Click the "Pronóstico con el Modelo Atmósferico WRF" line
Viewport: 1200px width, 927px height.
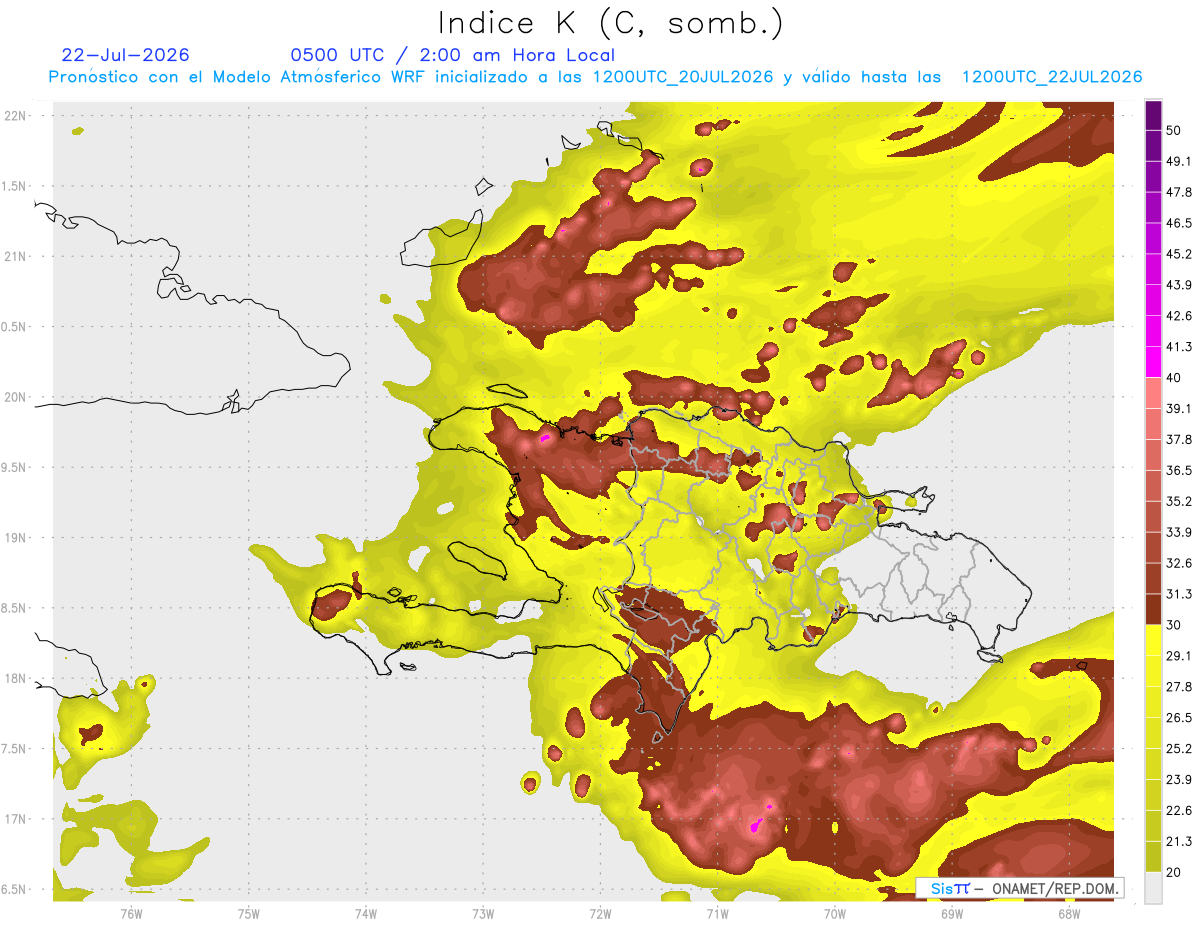coord(595,77)
